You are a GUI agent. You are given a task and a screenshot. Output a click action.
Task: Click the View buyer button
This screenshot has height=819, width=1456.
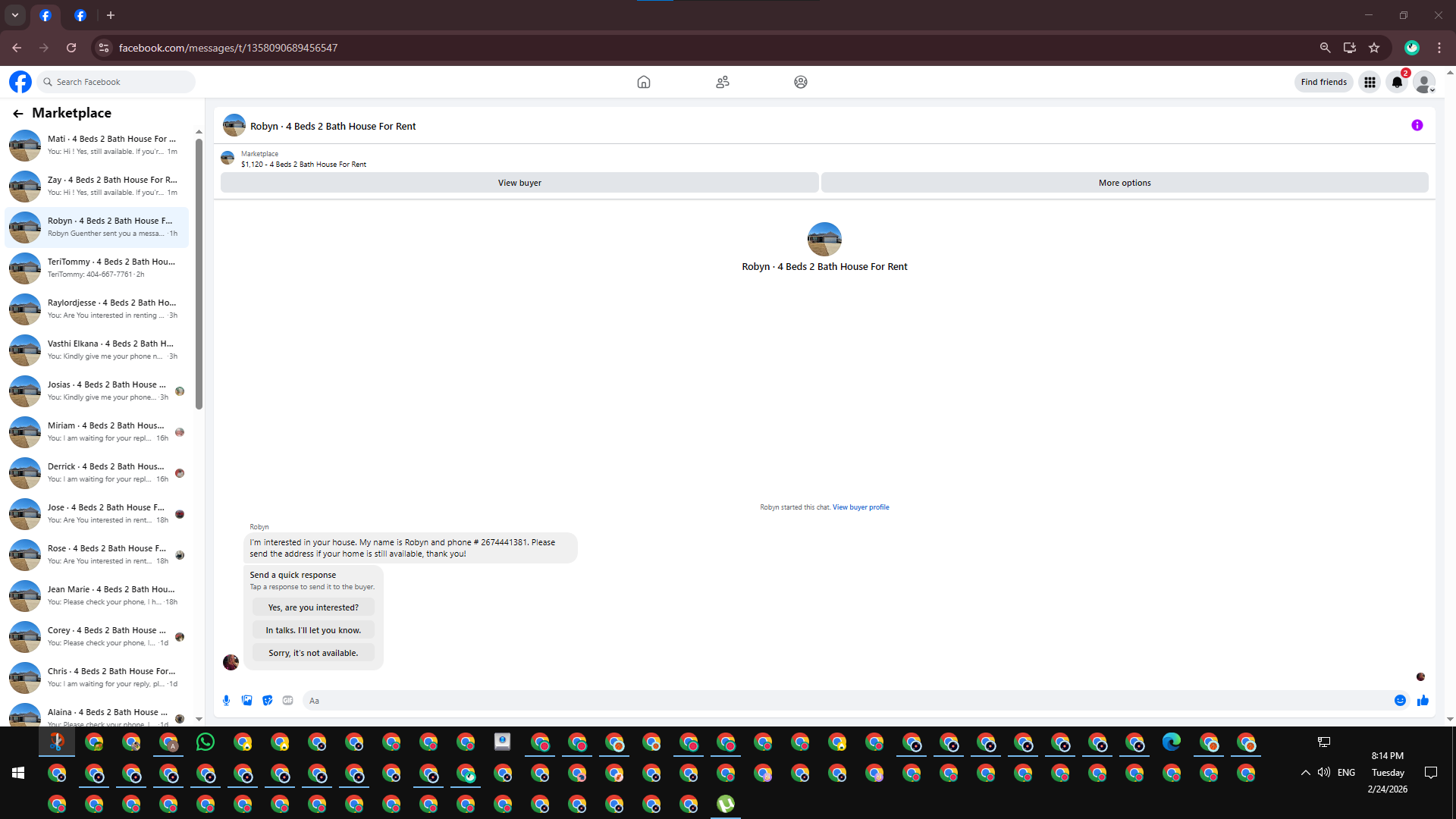click(519, 183)
